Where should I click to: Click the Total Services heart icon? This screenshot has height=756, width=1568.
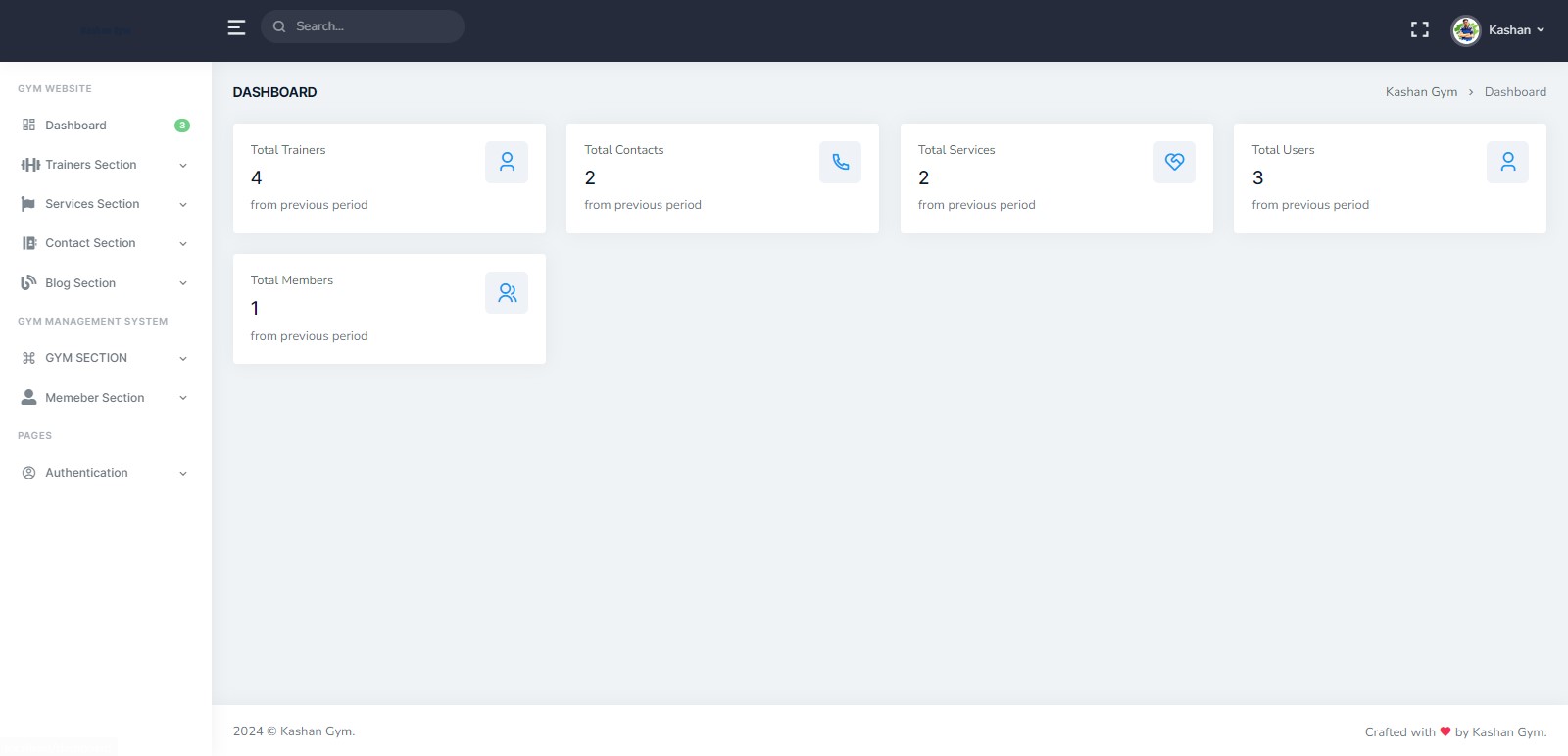tap(1174, 162)
